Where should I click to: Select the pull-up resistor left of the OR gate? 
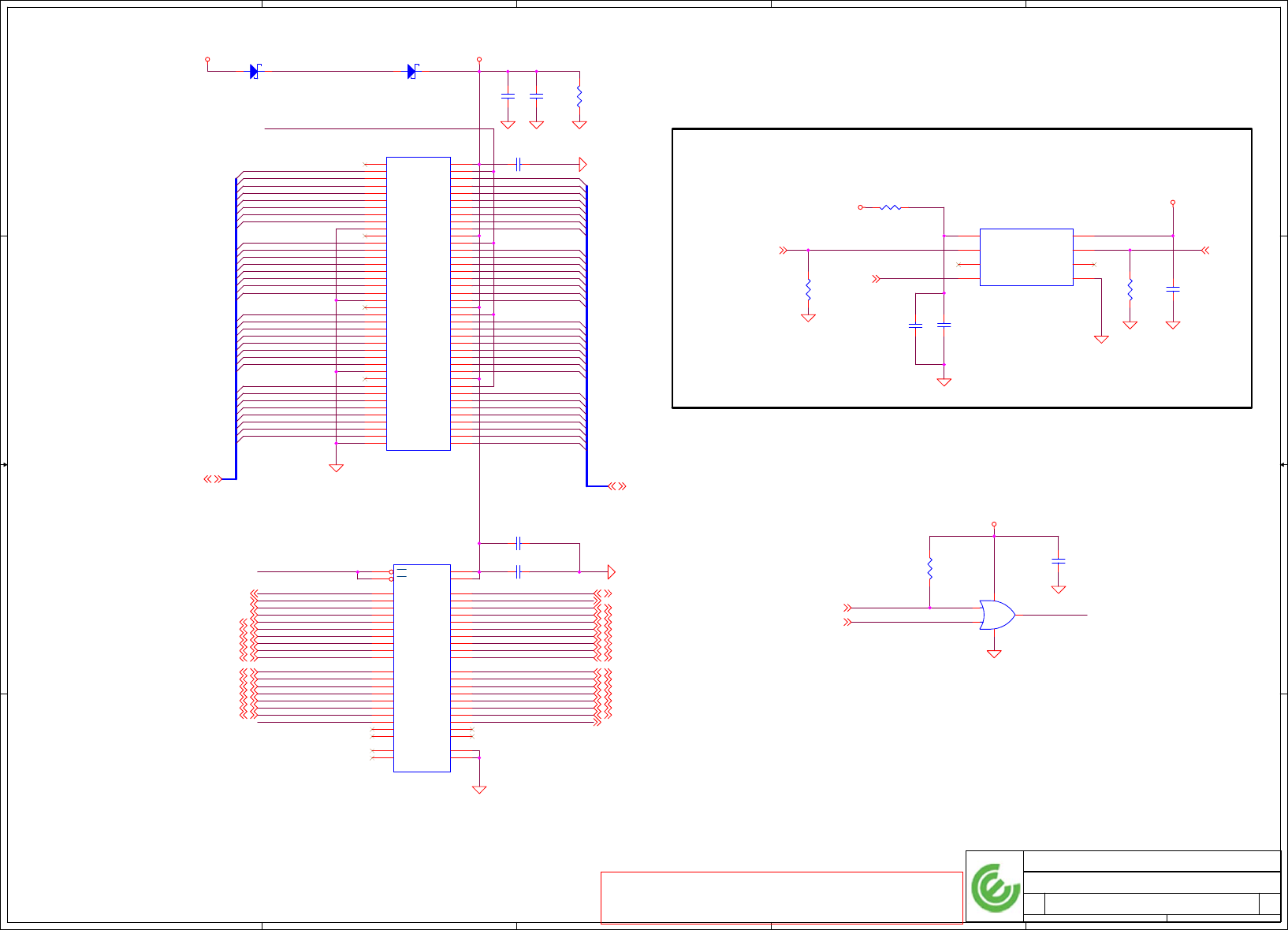click(930, 568)
